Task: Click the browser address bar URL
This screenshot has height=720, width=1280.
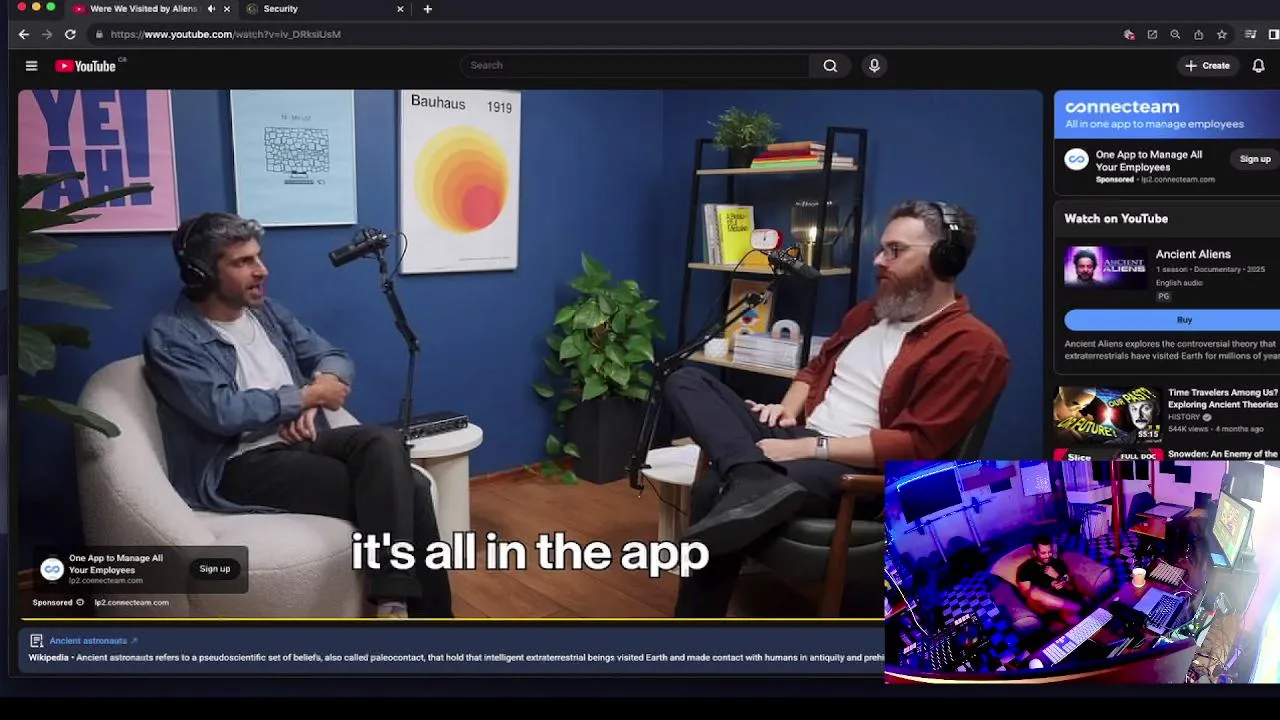Action: tap(226, 34)
